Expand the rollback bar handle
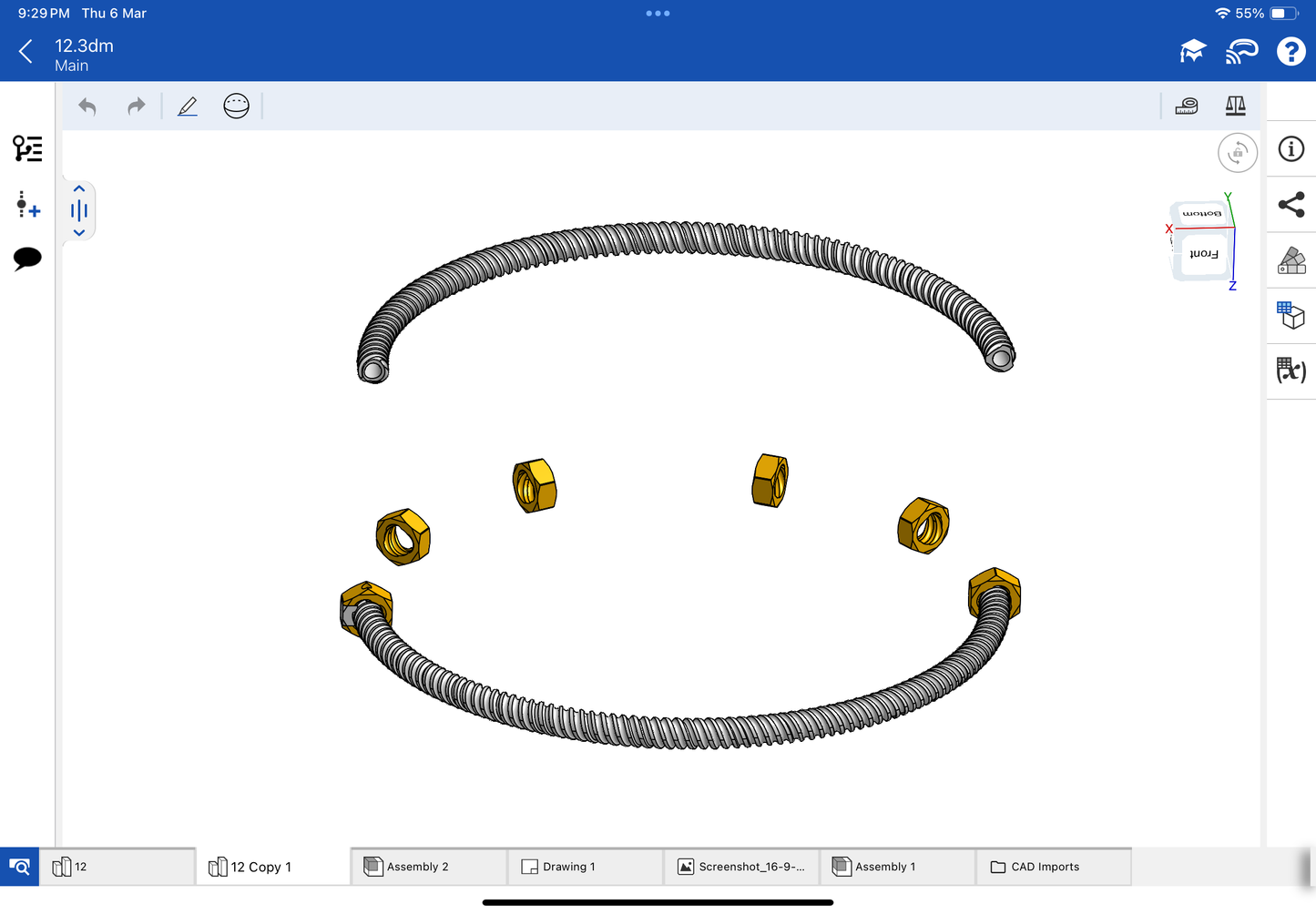1316x914 pixels. click(x=79, y=211)
